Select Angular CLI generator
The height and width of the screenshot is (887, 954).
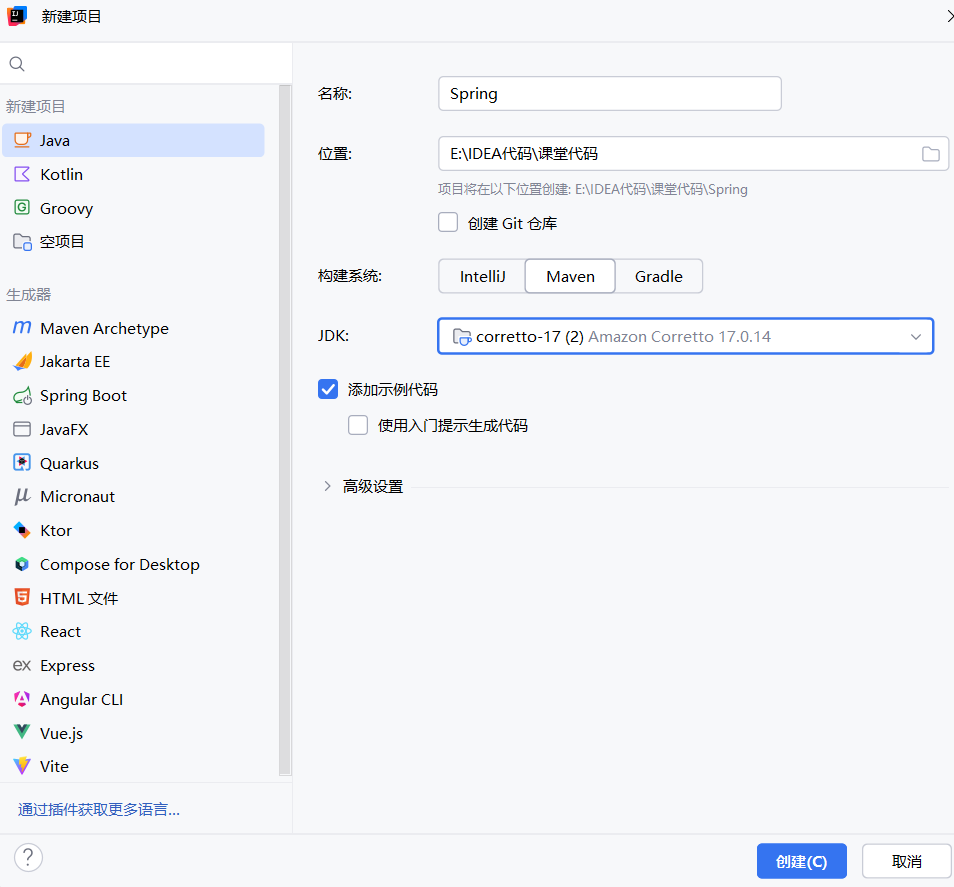click(133, 700)
